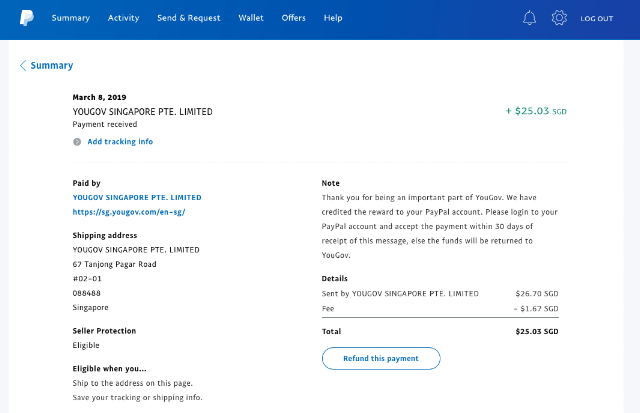Click the Refund this payment button

click(381, 358)
